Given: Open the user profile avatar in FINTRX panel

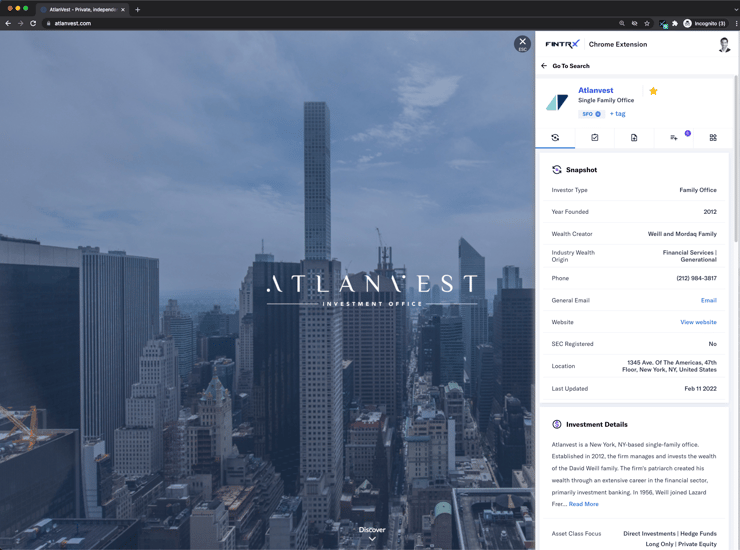Looking at the screenshot, I should point(724,44).
